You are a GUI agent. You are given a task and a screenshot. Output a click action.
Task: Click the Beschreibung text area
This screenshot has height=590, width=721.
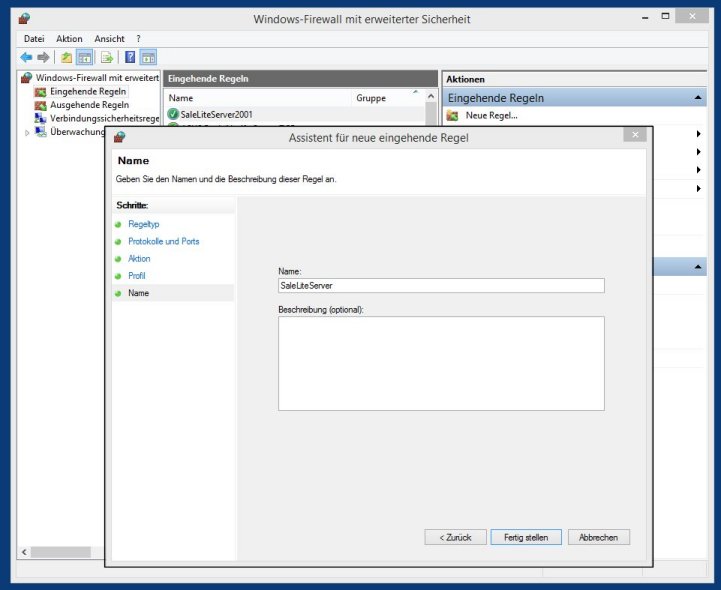click(x=441, y=363)
